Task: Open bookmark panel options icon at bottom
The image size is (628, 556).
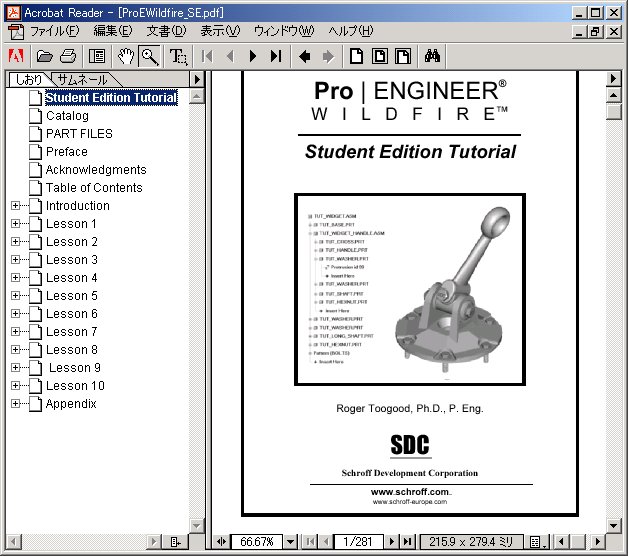Action: (175, 542)
